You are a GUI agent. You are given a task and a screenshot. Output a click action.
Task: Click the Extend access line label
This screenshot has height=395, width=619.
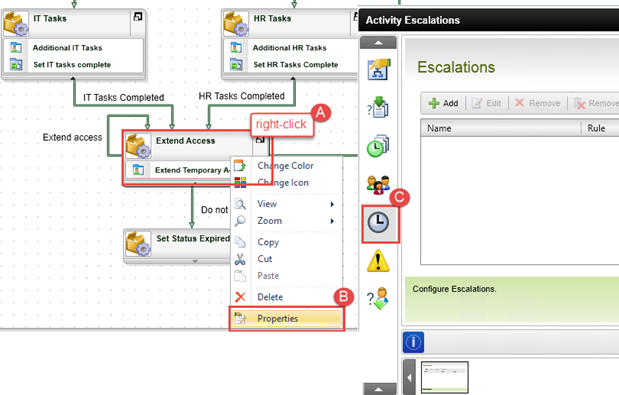(x=72, y=137)
